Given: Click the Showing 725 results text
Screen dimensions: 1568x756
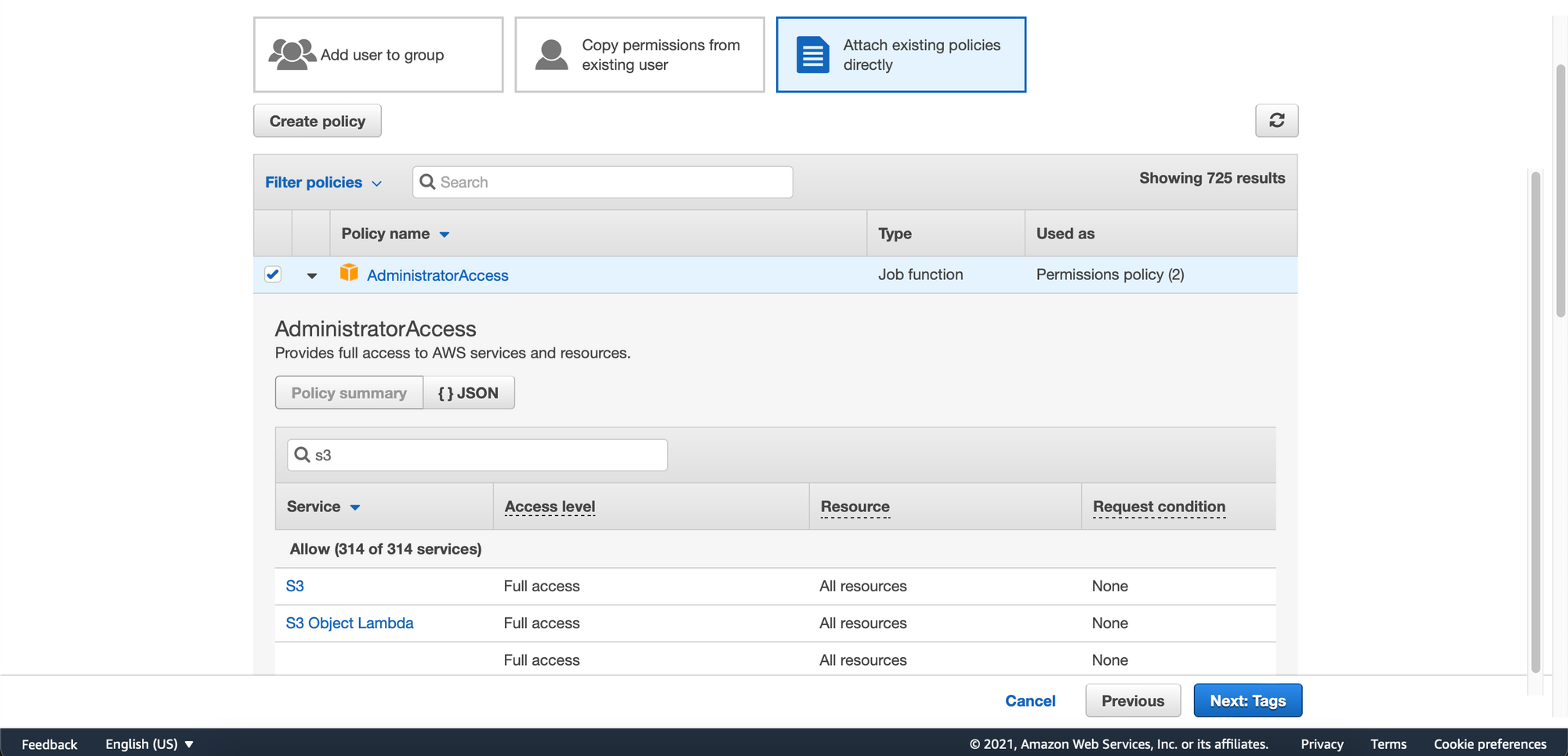Looking at the screenshot, I should coord(1212,178).
